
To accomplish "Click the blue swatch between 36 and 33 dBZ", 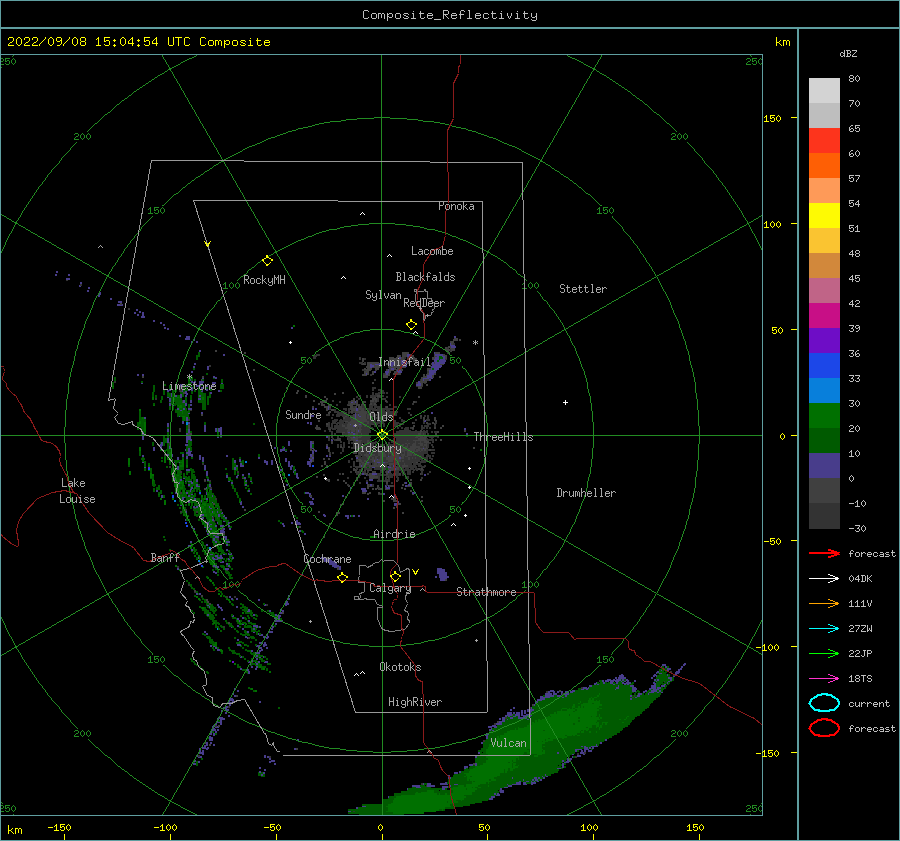I will [x=824, y=366].
